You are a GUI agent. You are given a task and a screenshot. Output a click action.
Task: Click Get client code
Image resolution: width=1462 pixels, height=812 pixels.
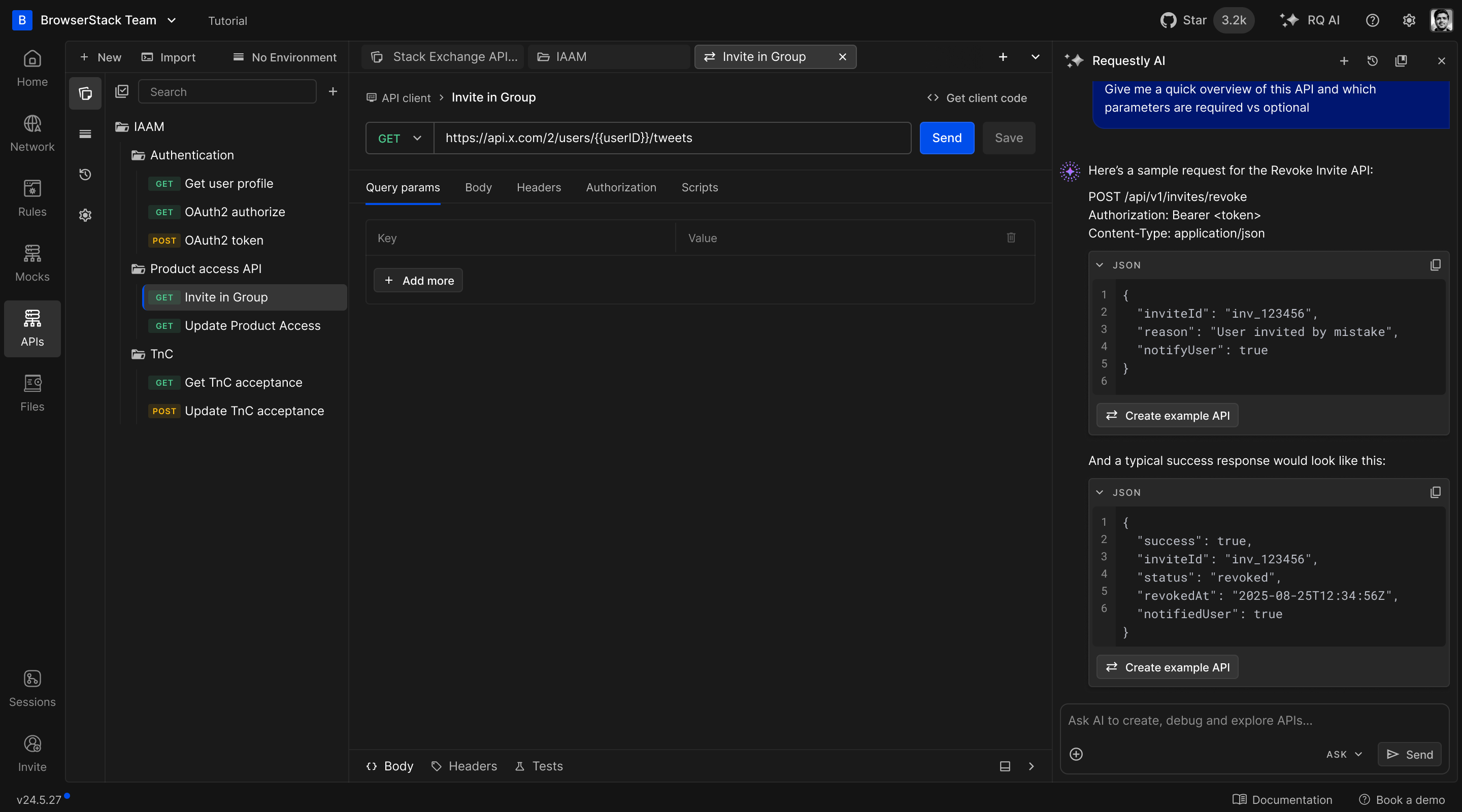(x=977, y=97)
